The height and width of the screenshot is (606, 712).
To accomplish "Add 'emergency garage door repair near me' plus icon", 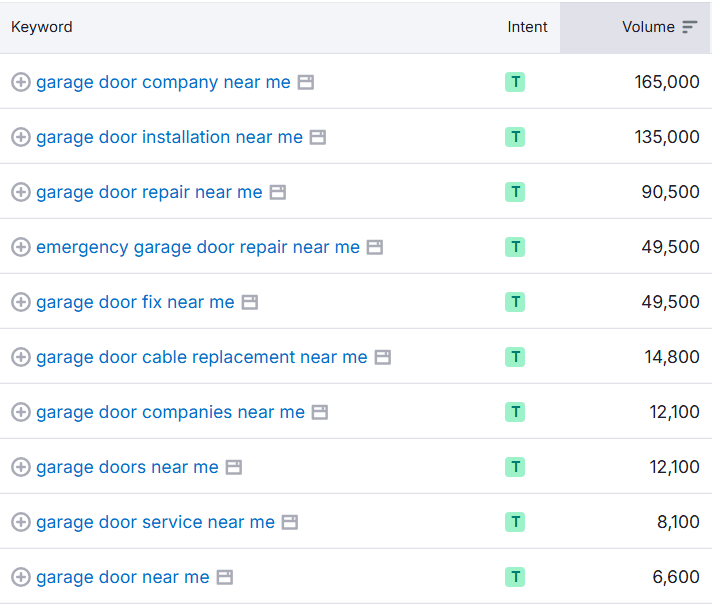I will pos(21,247).
